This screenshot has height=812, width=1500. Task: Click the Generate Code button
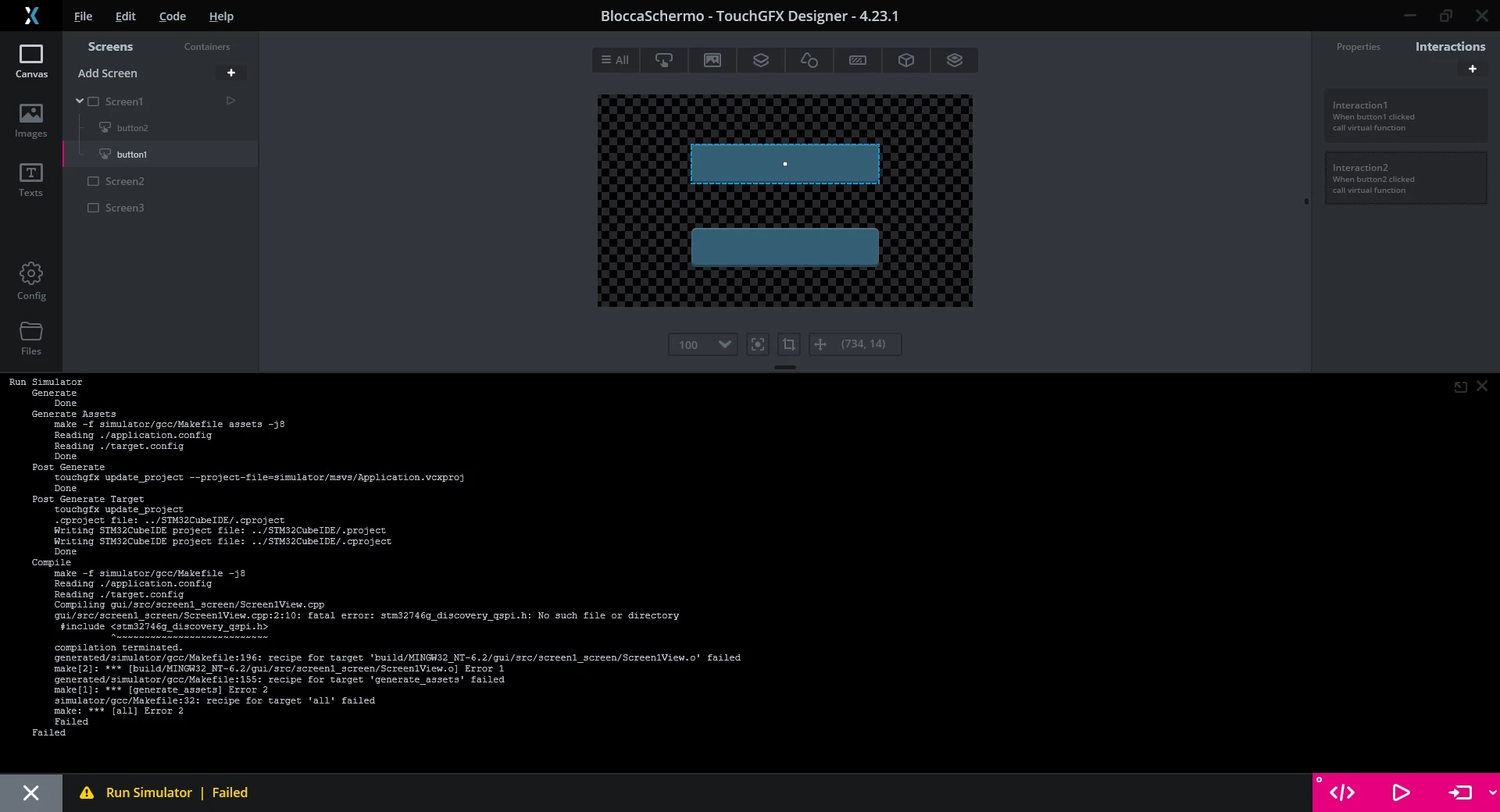point(1342,792)
